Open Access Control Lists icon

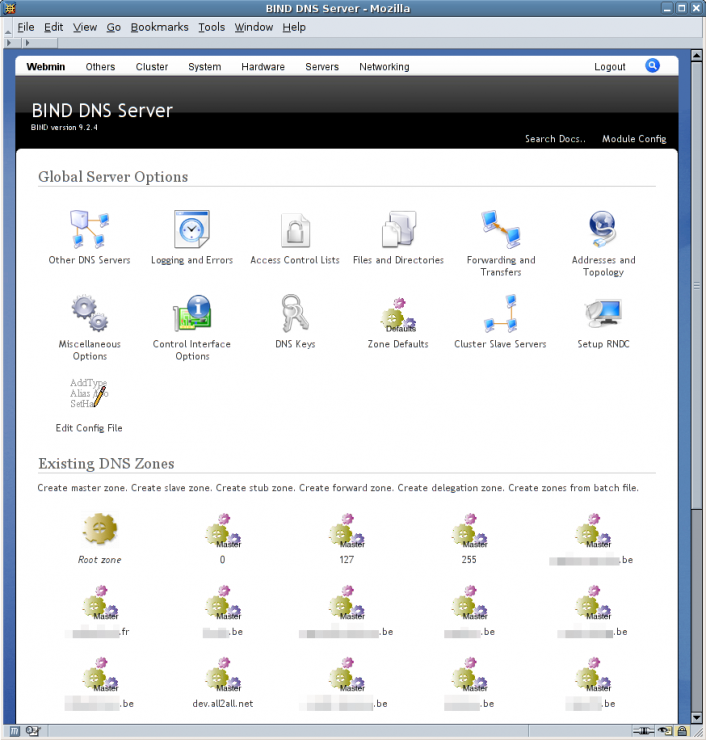[295, 230]
